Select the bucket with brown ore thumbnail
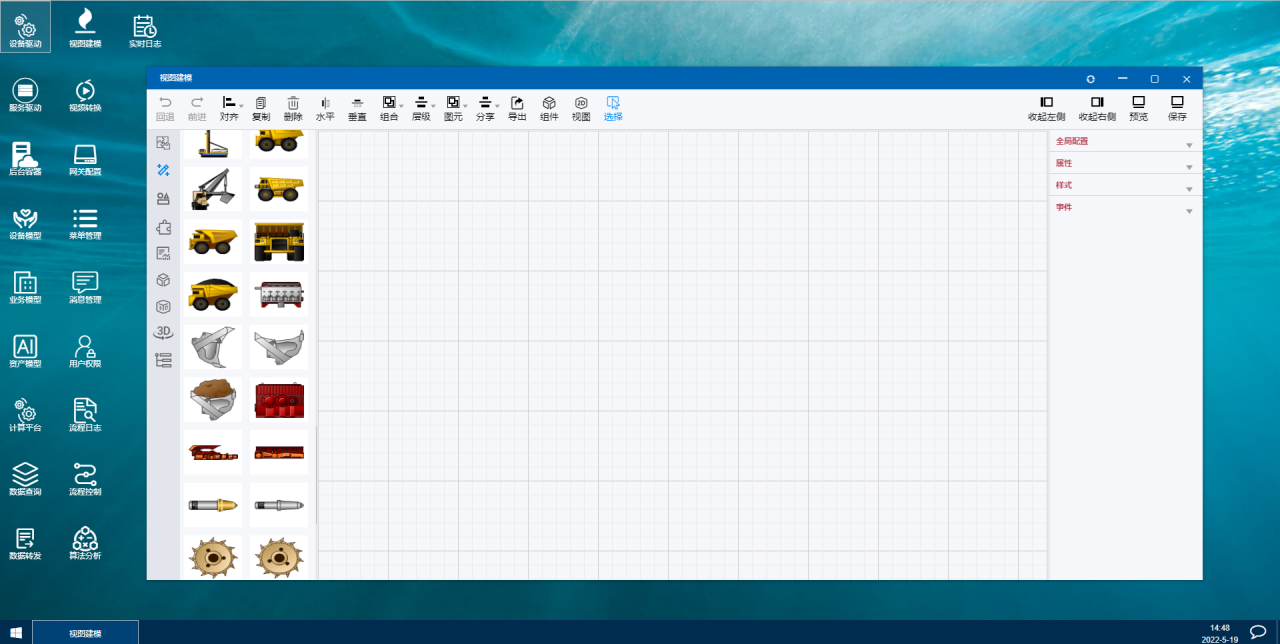Screen dimensions: 1280x644 coord(213,399)
